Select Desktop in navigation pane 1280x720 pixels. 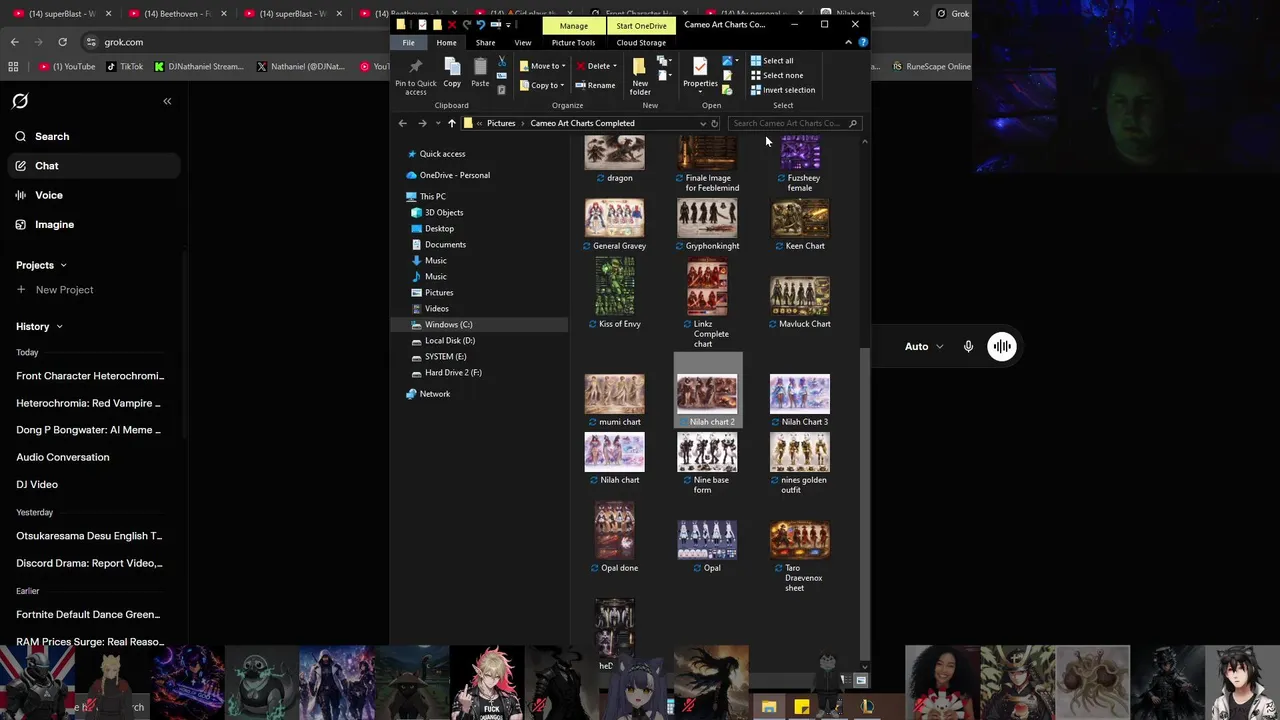[439, 228]
